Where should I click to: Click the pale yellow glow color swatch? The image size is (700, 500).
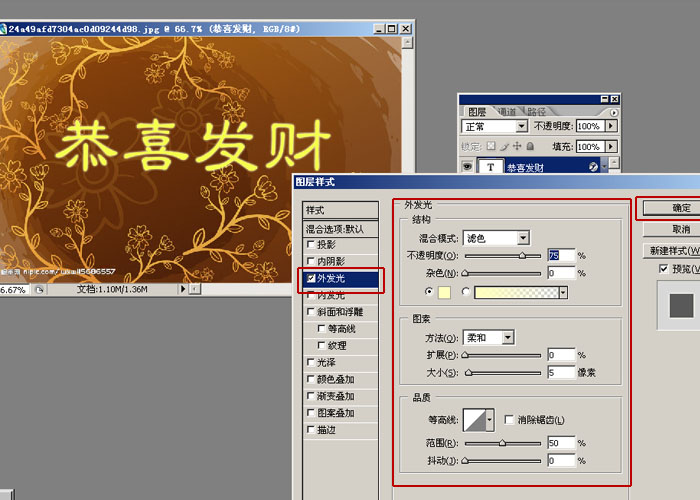coord(444,292)
